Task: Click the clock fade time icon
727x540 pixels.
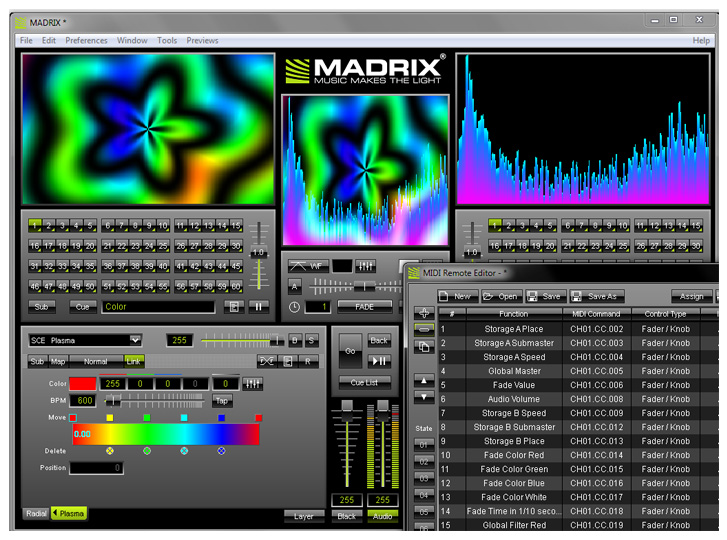Action: pos(294,307)
